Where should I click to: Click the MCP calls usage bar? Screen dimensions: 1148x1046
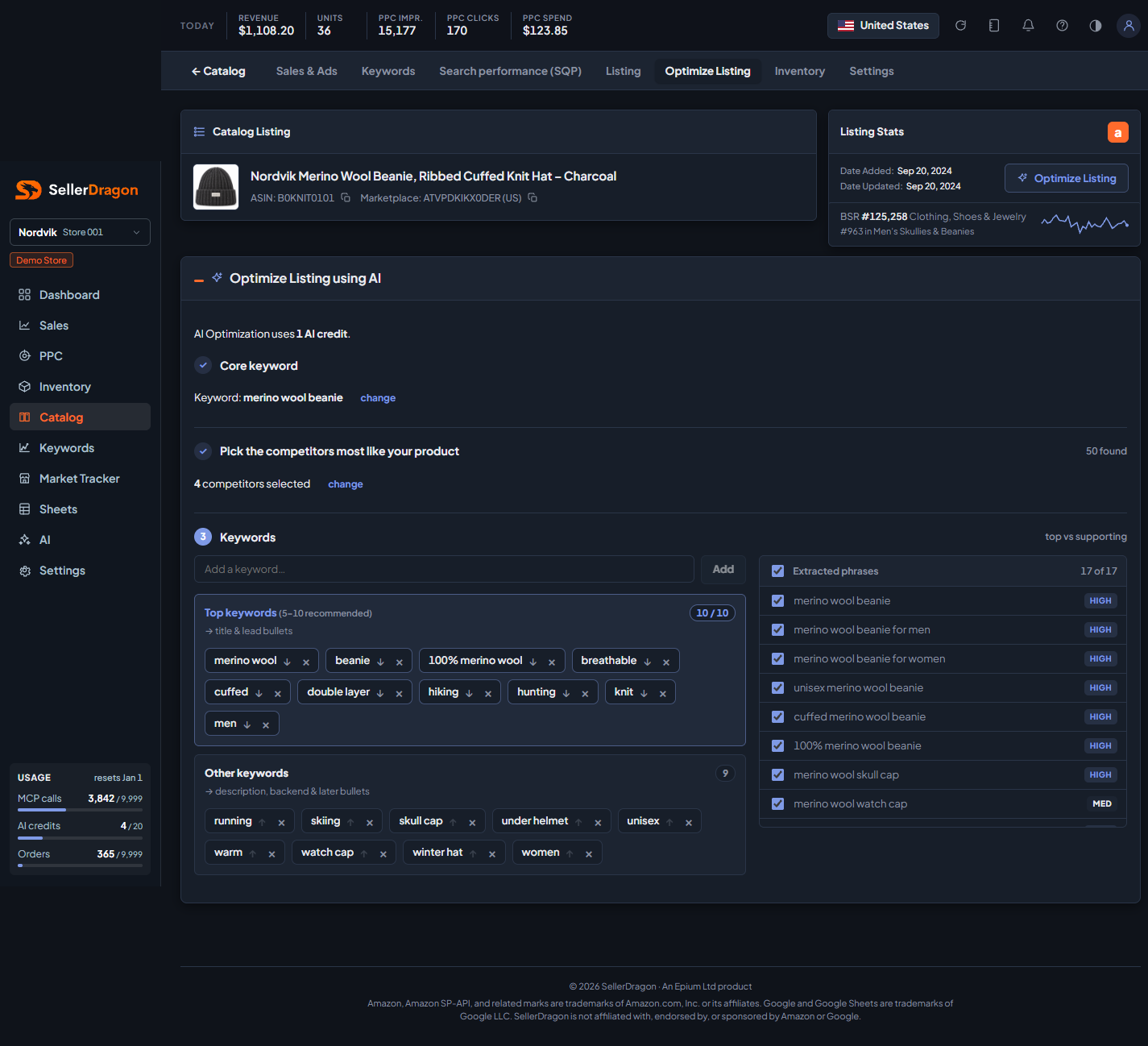point(80,810)
